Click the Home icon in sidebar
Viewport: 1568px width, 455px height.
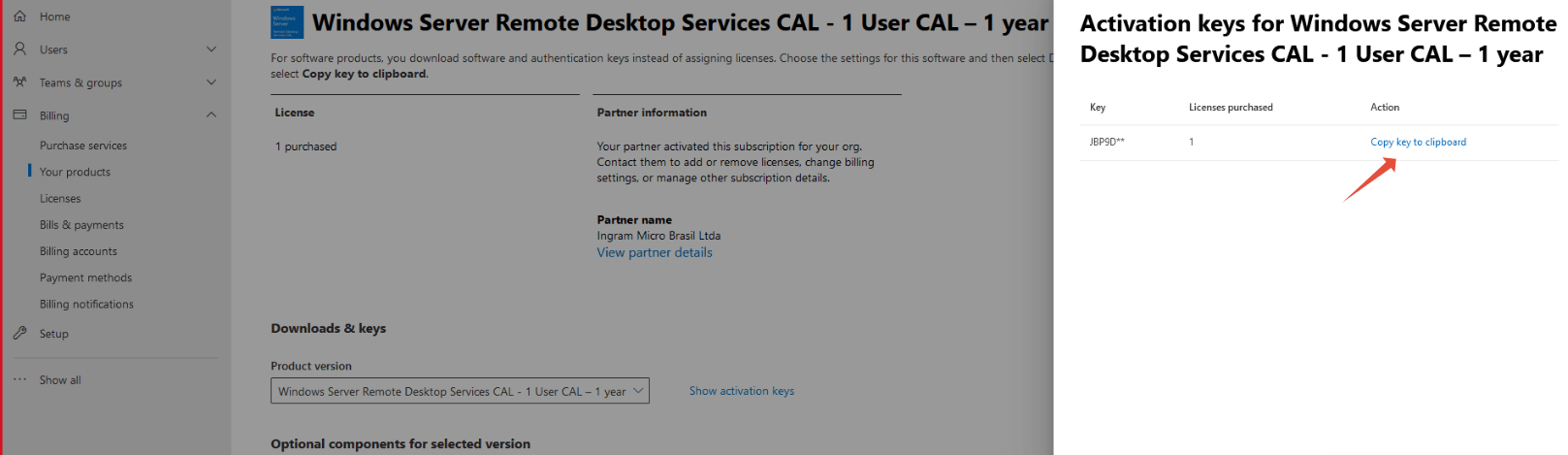(19, 16)
